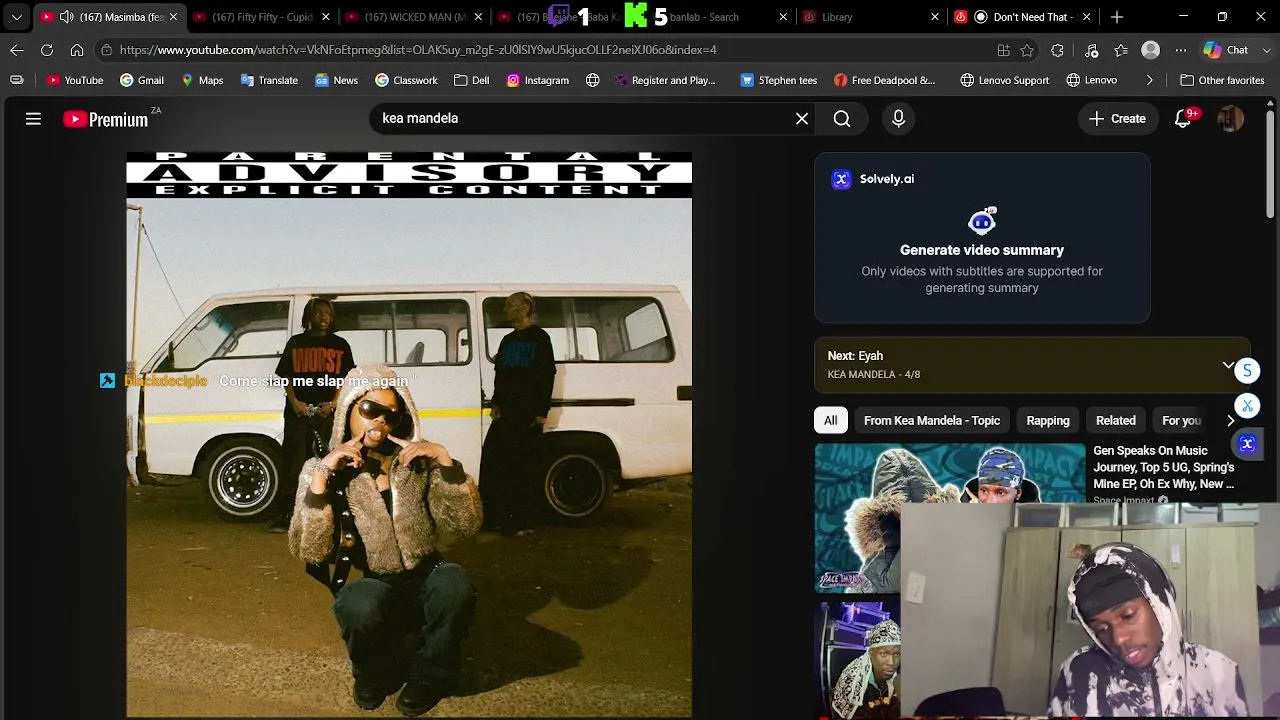Viewport: 1280px width, 720px height.
Task: Click the floating 'S' extension icon
Action: (x=1247, y=371)
